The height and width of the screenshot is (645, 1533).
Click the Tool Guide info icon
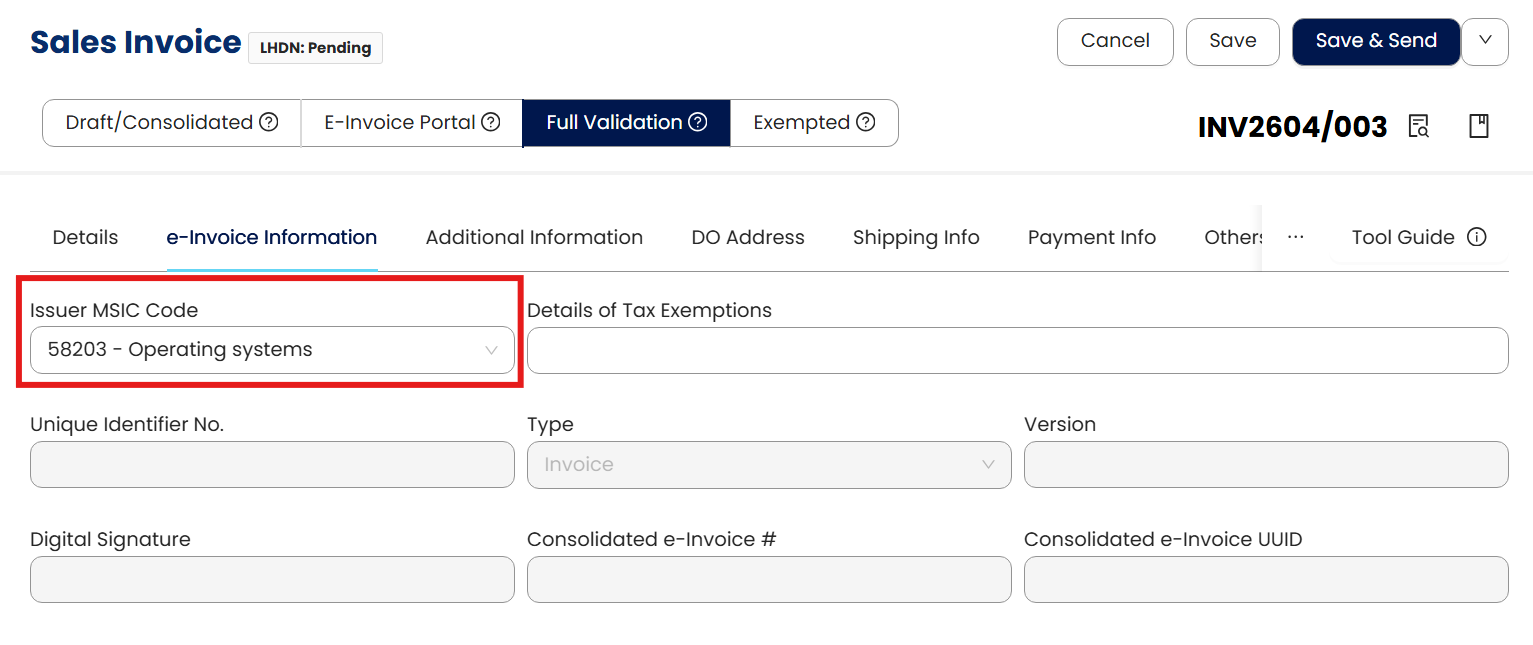pyautogui.click(x=1476, y=237)
